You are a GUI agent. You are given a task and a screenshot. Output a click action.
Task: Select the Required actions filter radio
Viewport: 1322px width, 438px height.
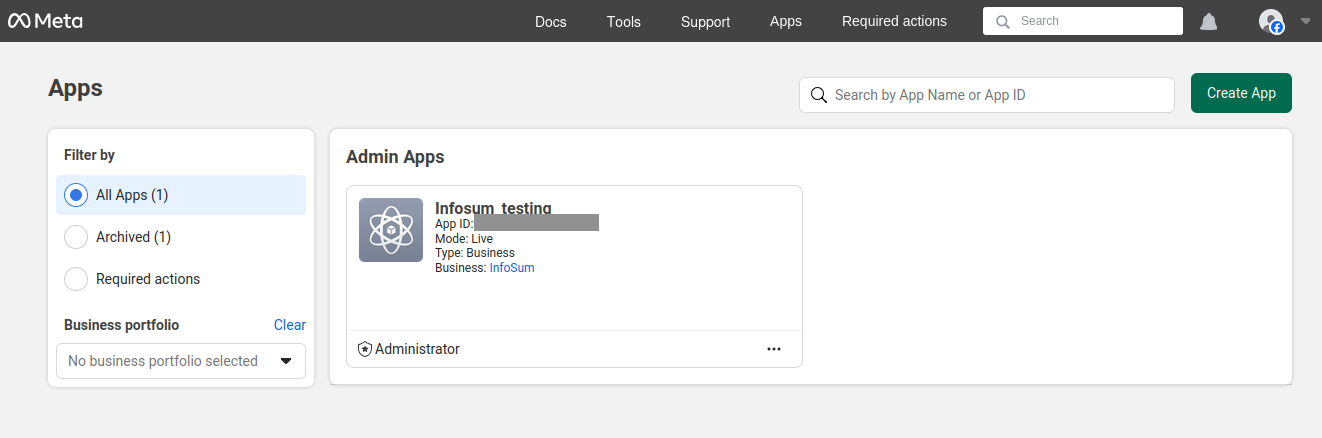tap(76, 279)
